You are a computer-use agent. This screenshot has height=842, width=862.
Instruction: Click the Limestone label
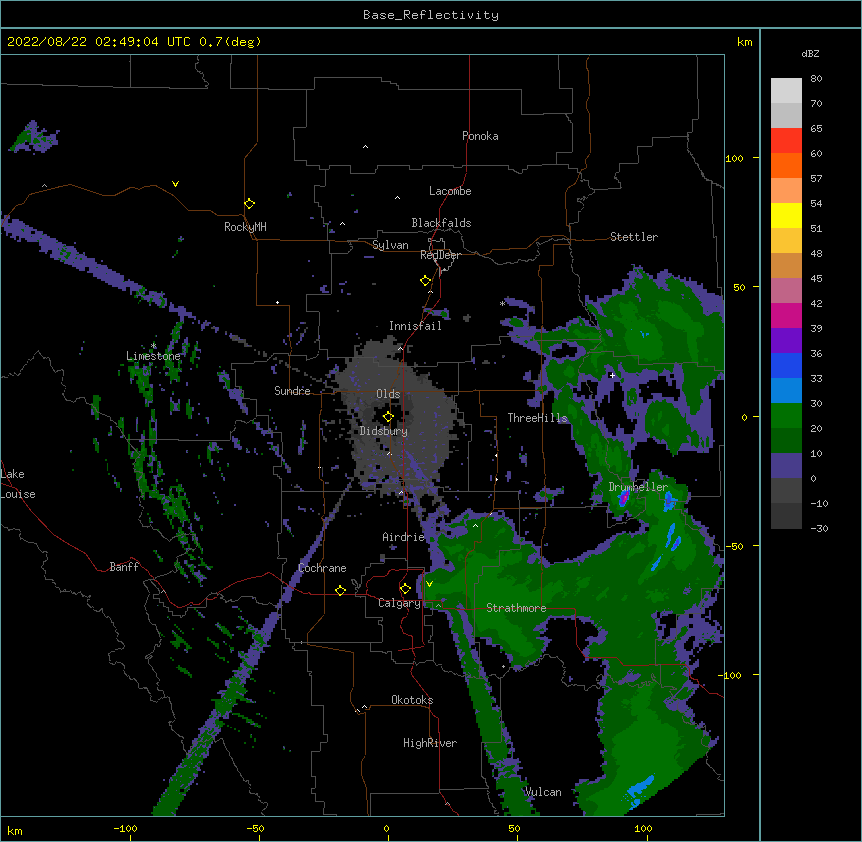coord(153,356)
